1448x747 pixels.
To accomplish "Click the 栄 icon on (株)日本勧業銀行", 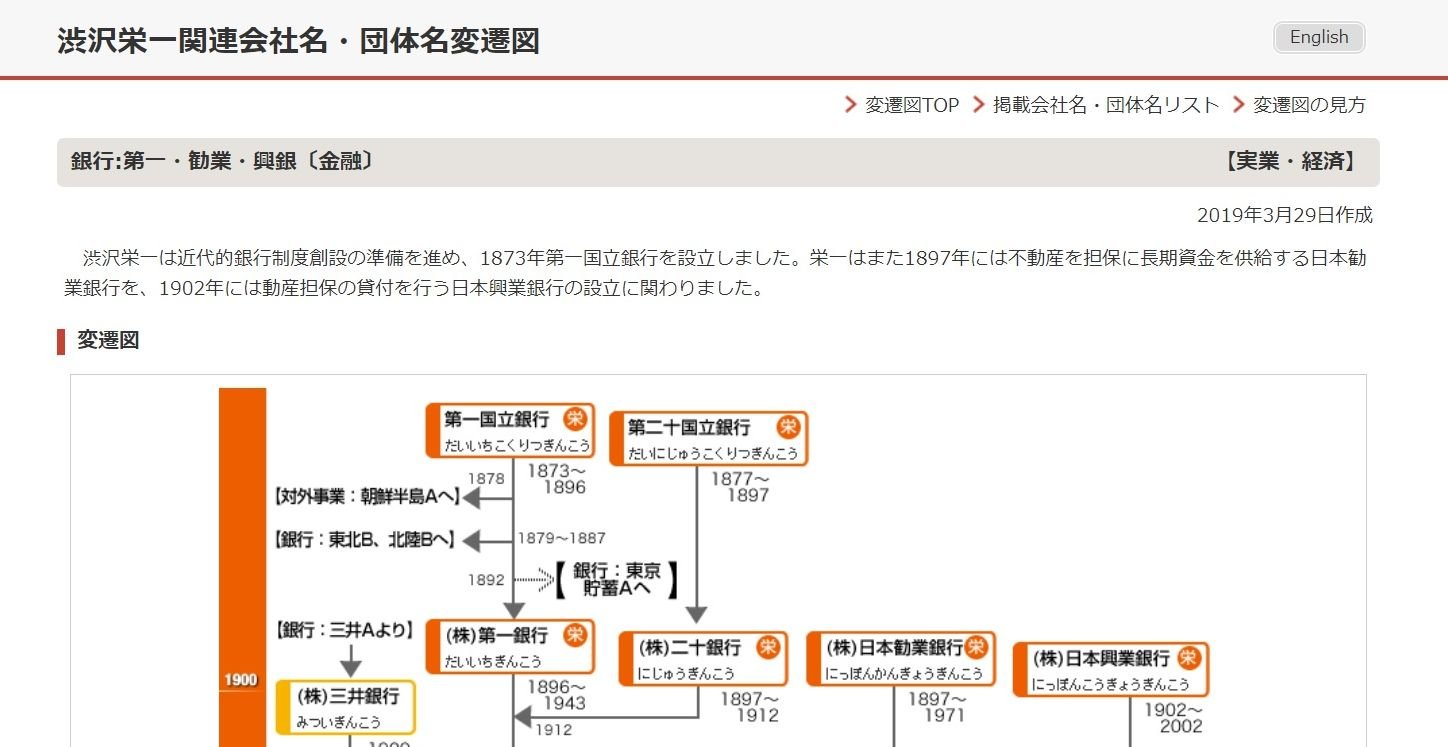I will [x=976, y=647].
